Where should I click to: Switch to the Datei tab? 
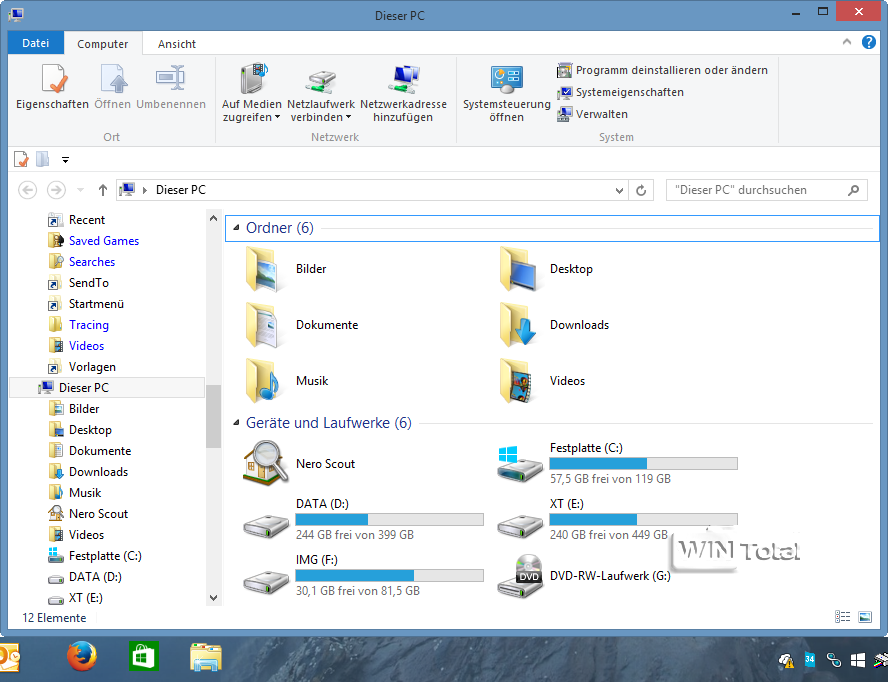[36, 43]
